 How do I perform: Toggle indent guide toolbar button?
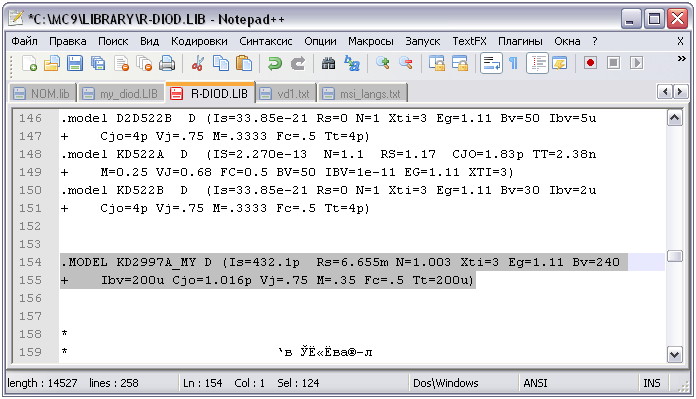tap(537, 63)
